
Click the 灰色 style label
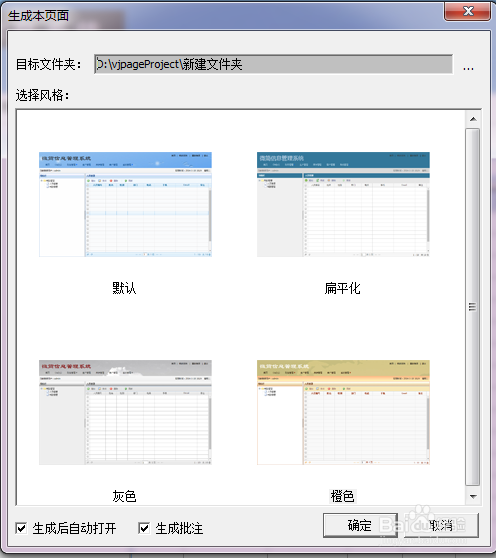click(x=124, y=496)
